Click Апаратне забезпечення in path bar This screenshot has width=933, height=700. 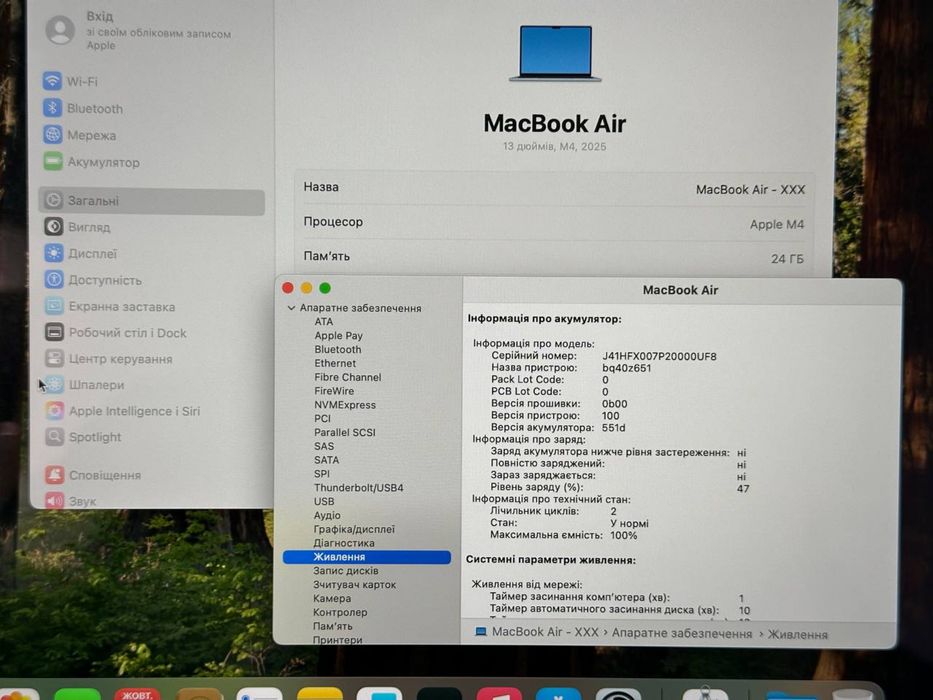682,634
